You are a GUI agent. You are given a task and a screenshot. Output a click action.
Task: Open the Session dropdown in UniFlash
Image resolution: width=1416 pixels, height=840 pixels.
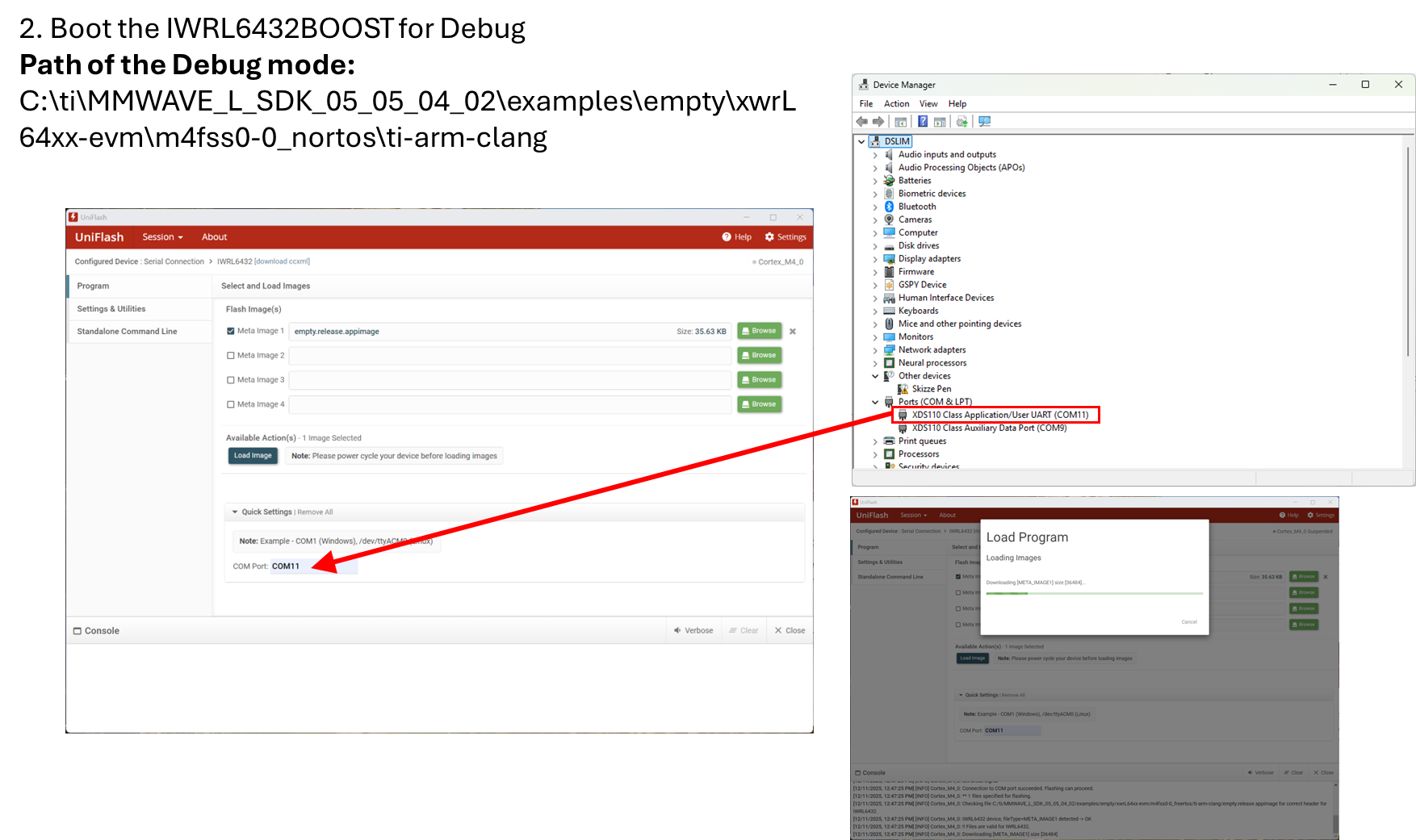pos(162,237)
